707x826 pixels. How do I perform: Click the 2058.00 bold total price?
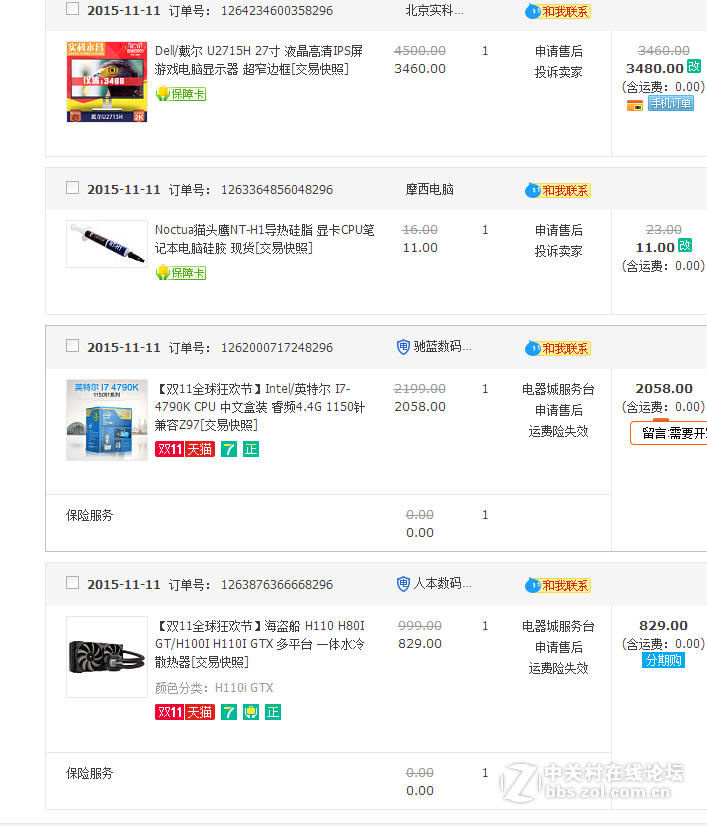(x=664, y=389)
